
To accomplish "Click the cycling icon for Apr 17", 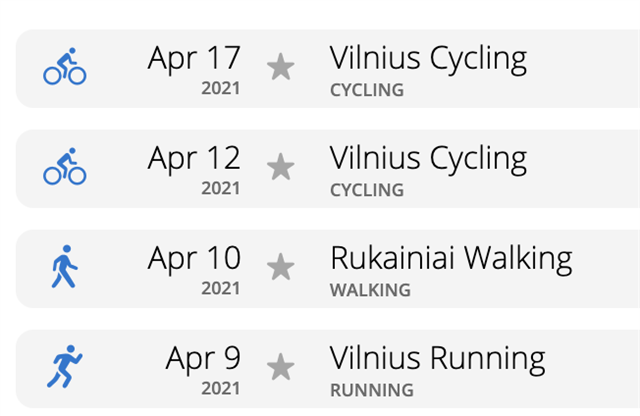I will pos(65,66).
